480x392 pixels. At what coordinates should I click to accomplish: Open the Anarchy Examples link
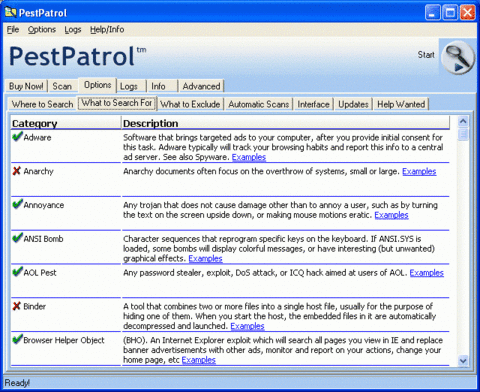[419, 171]
